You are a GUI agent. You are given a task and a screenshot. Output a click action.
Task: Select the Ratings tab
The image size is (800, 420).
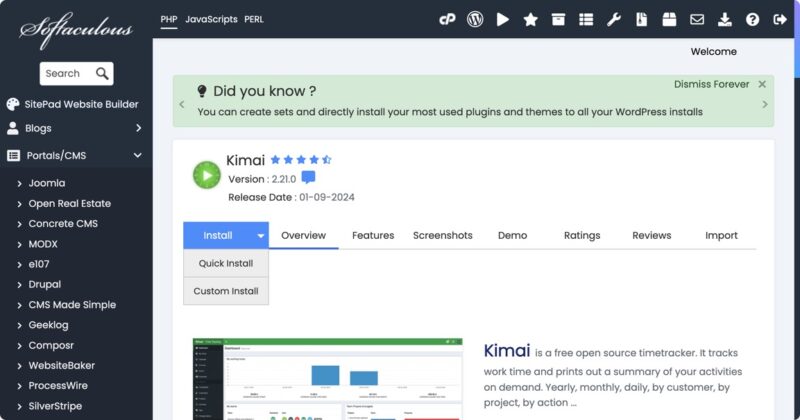[x=582, y=235]
